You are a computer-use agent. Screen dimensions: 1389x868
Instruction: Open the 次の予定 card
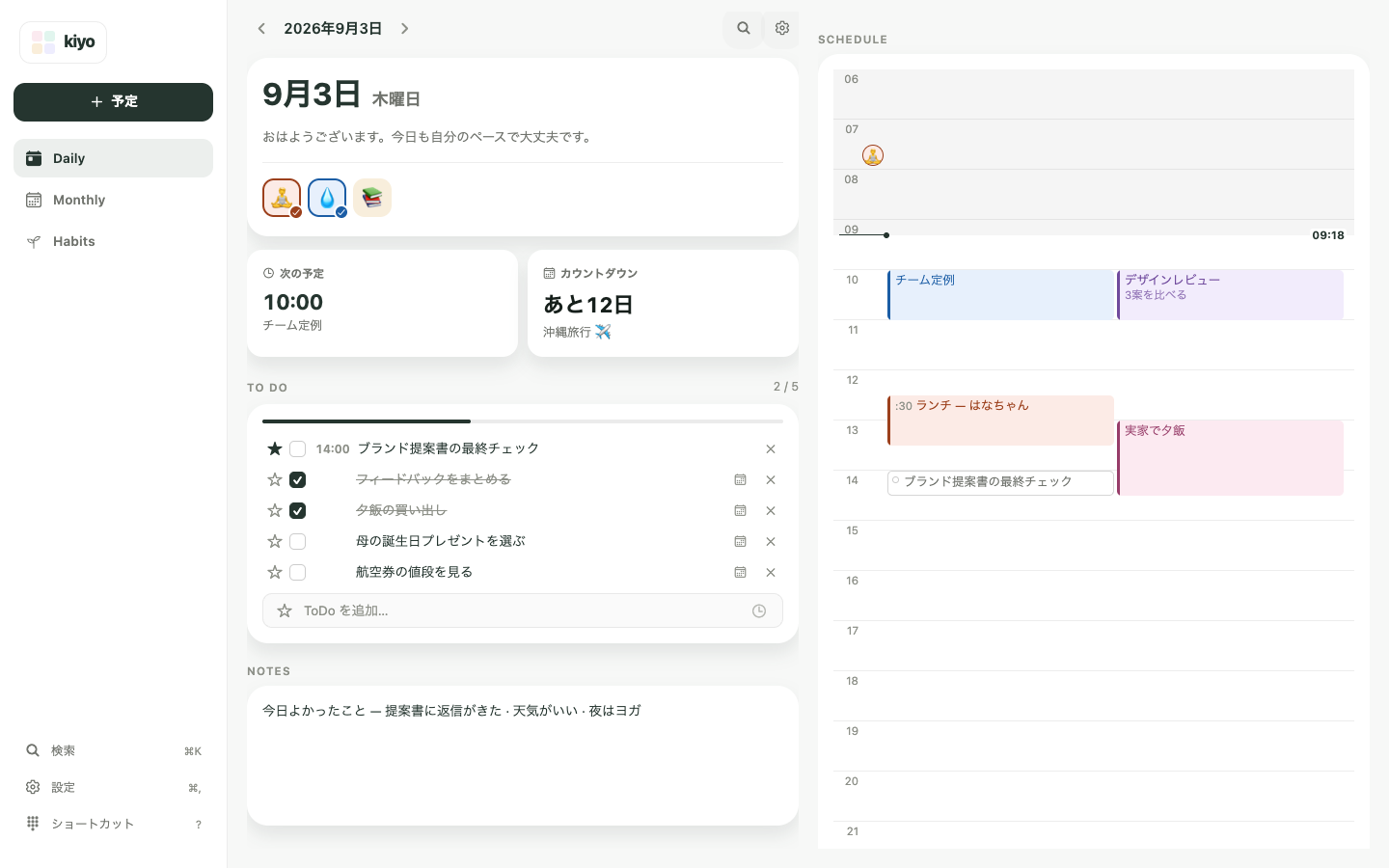[382, 303]
